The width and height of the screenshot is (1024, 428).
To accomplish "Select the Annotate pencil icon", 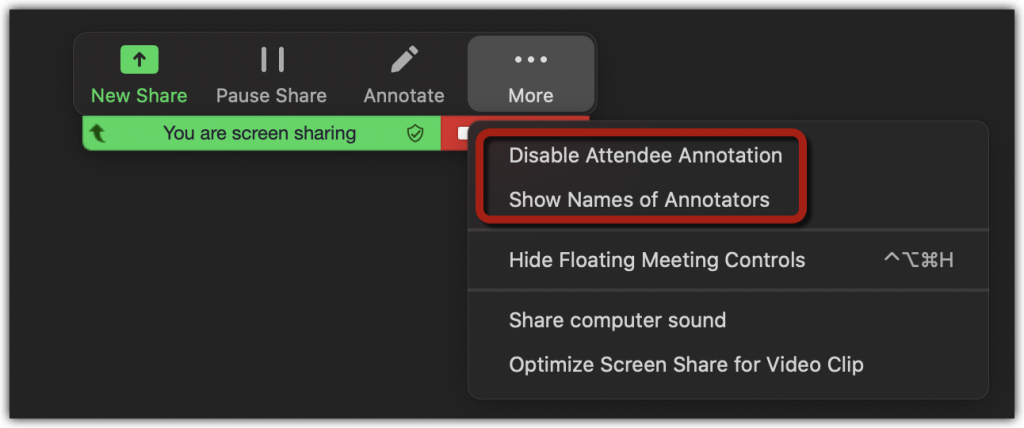I will pos(404,59).
